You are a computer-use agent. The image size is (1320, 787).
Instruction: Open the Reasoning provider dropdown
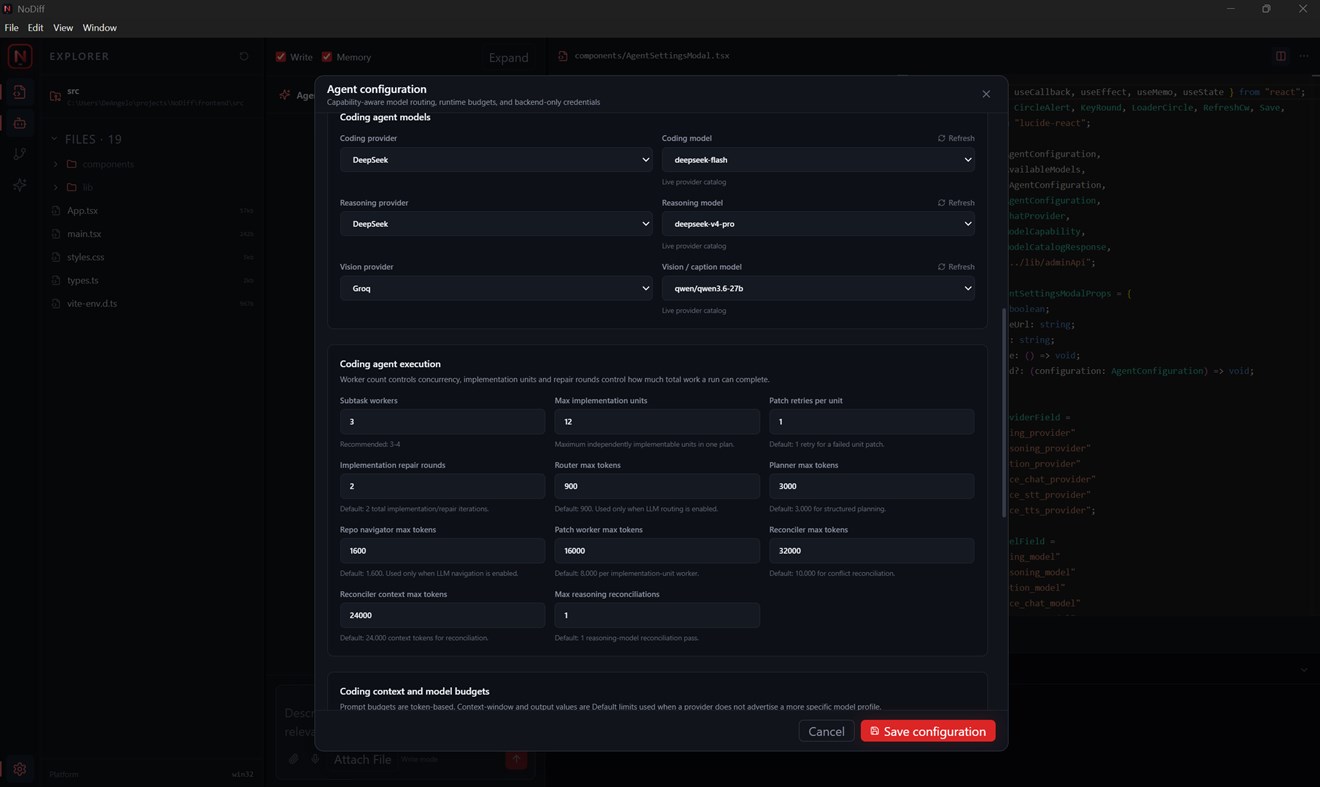(496, 224)
